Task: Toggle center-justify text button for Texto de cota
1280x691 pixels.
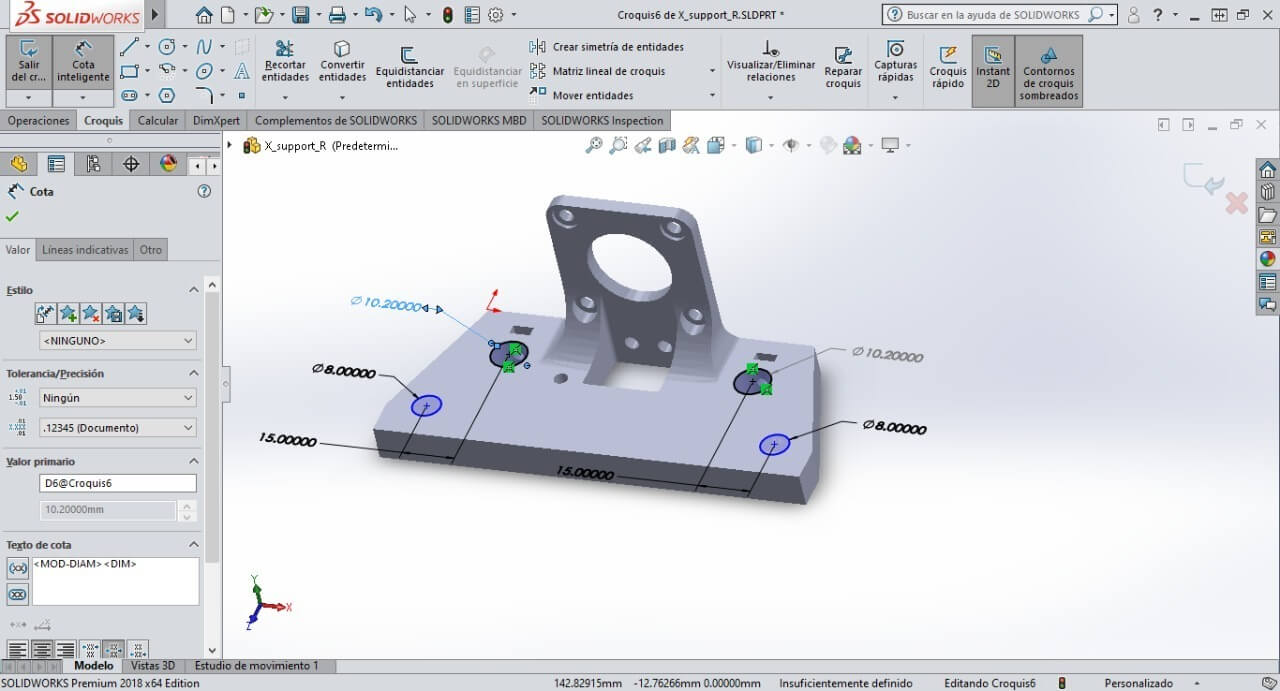Action: [42, 650]
